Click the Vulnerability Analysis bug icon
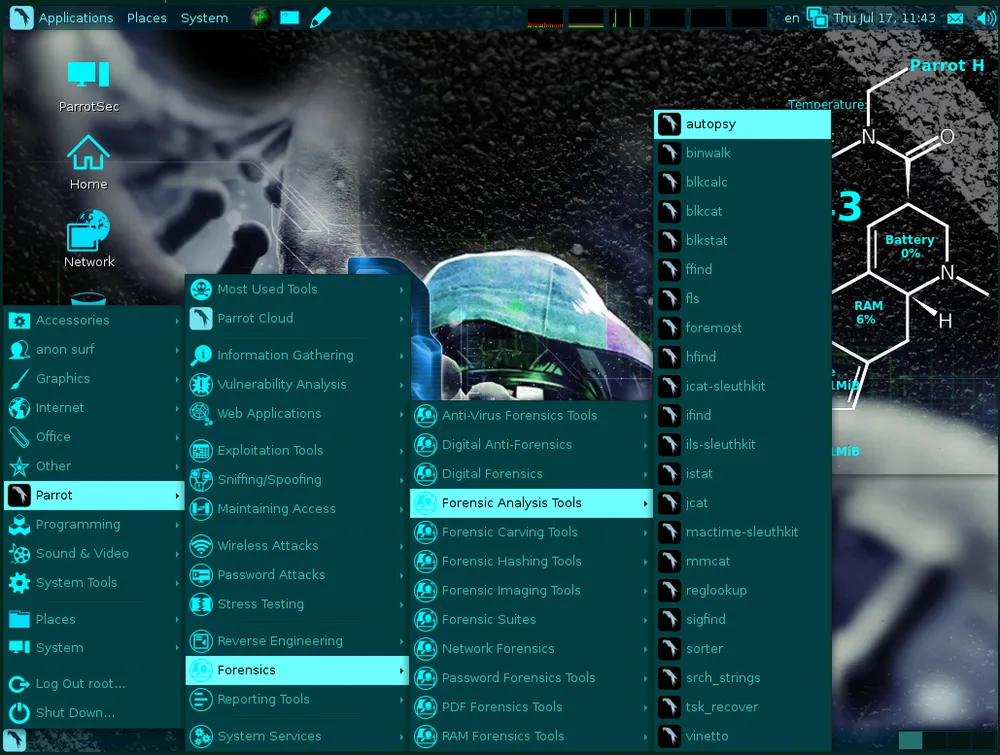 coord(201,384)
